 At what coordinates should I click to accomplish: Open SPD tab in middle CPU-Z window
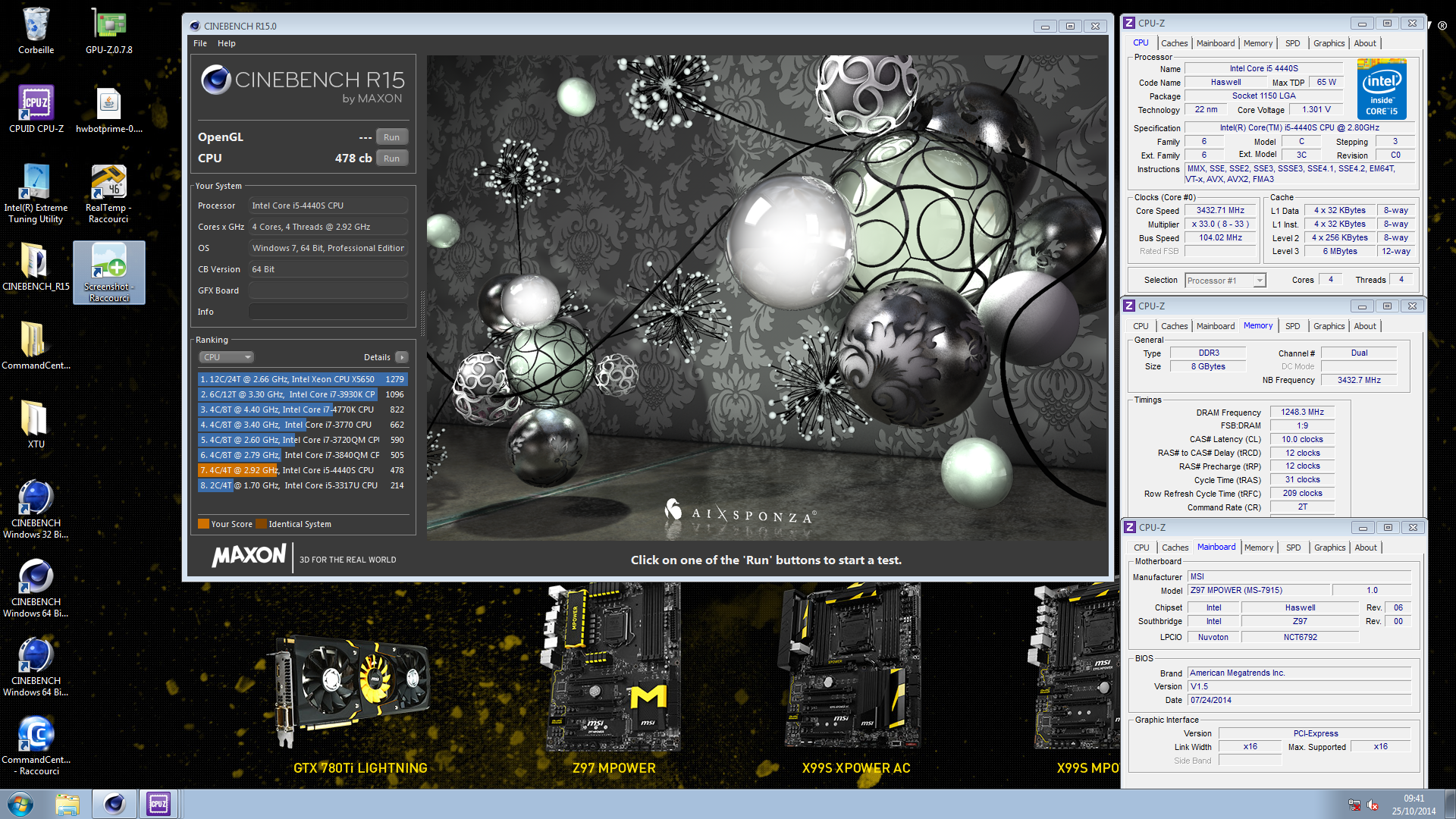pos(1293,326)
